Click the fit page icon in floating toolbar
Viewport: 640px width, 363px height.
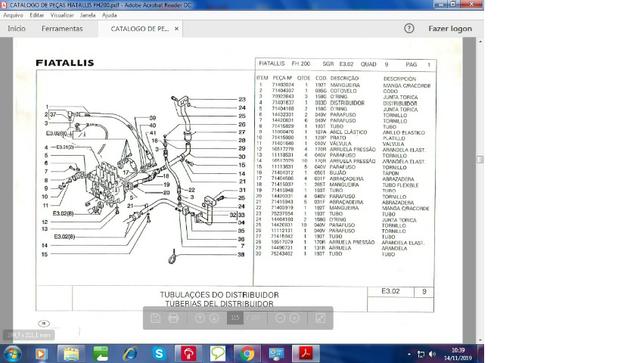tap(320, 318)
